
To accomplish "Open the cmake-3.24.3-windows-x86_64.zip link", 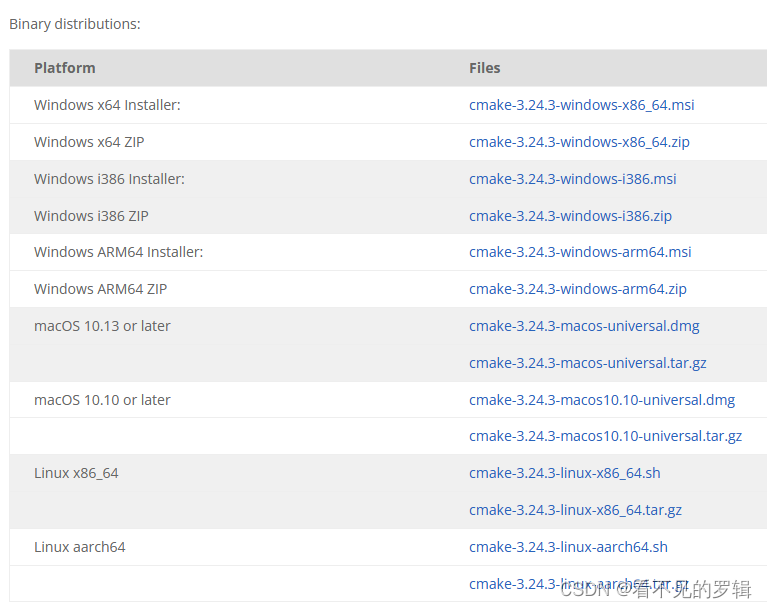I will 579,142.
